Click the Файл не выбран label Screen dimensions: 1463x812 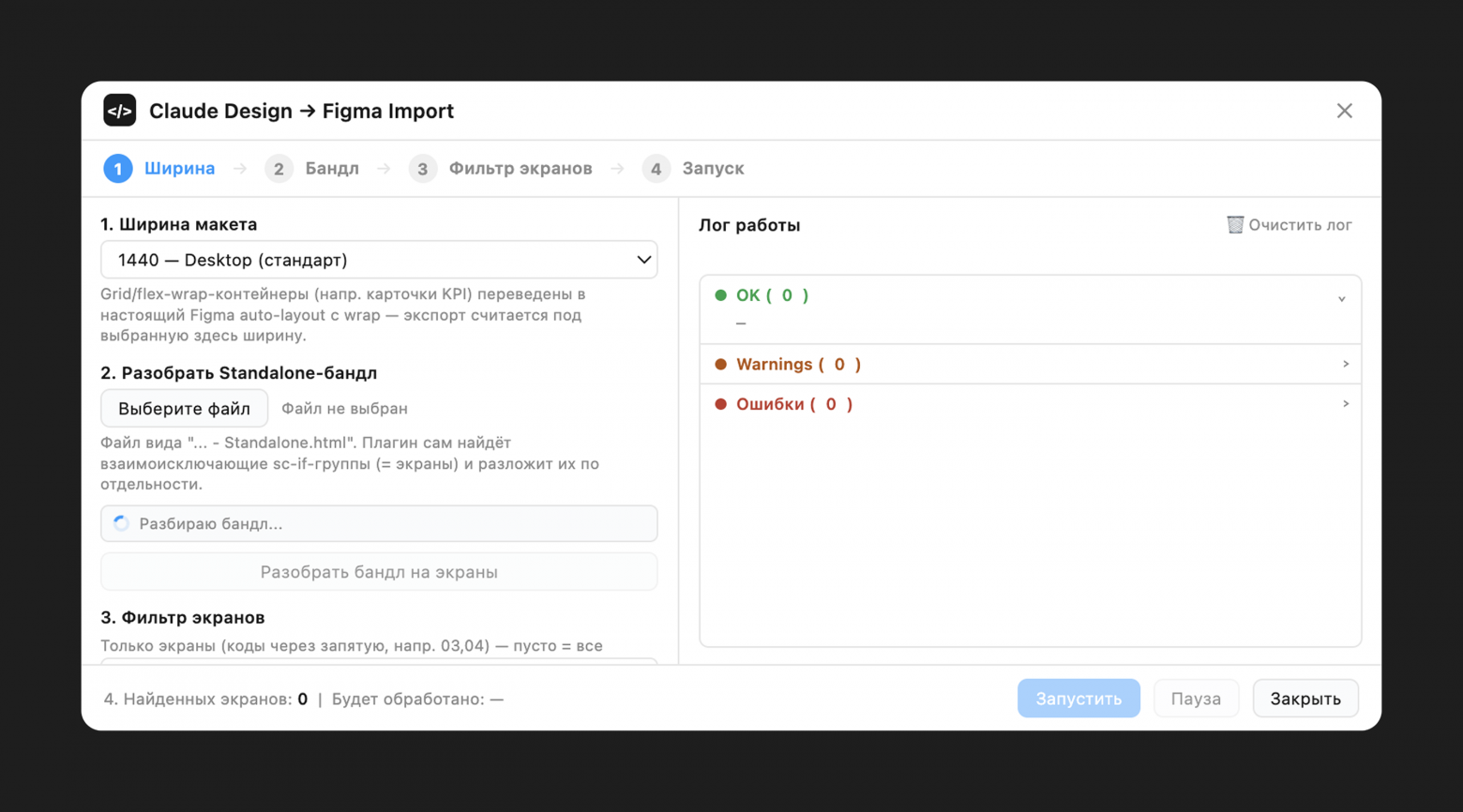point(344,409)
